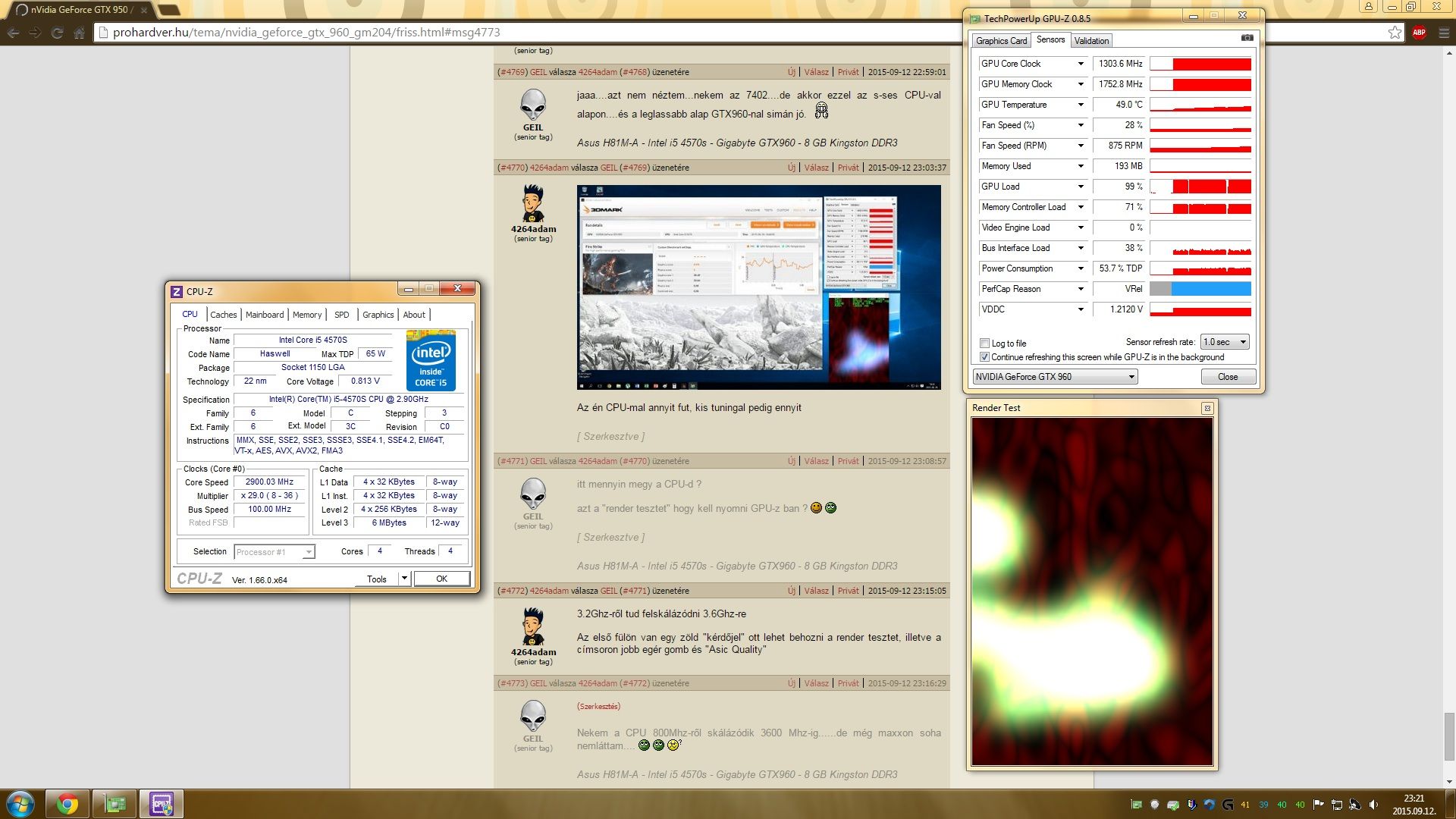Open the Windows Start menu
The width and height of the screenshot is (1456, 819).
pyautogui.click(x=20, y=804)
